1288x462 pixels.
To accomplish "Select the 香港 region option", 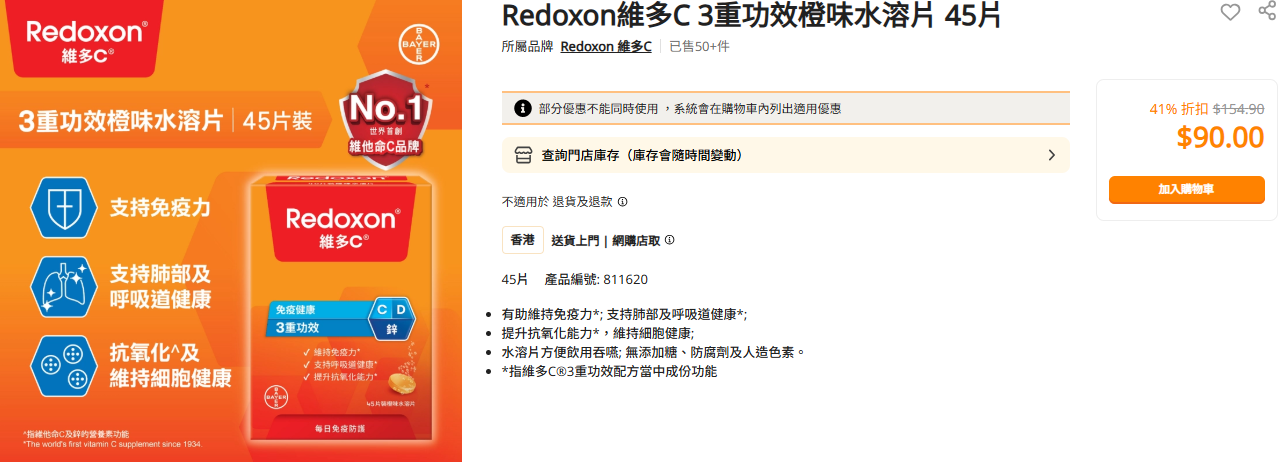I will (523, 240).
